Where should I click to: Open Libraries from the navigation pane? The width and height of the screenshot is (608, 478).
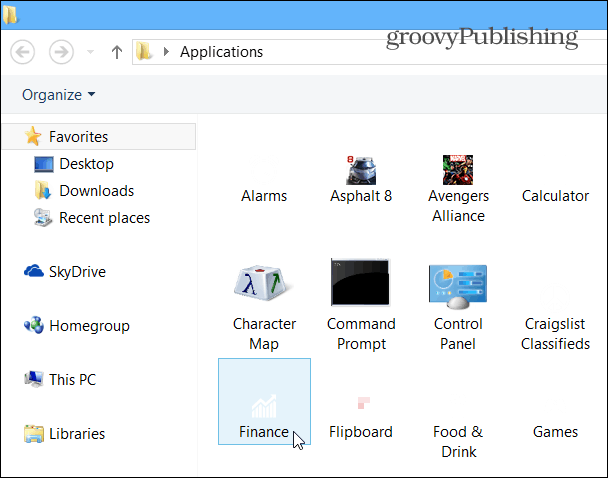77,434
